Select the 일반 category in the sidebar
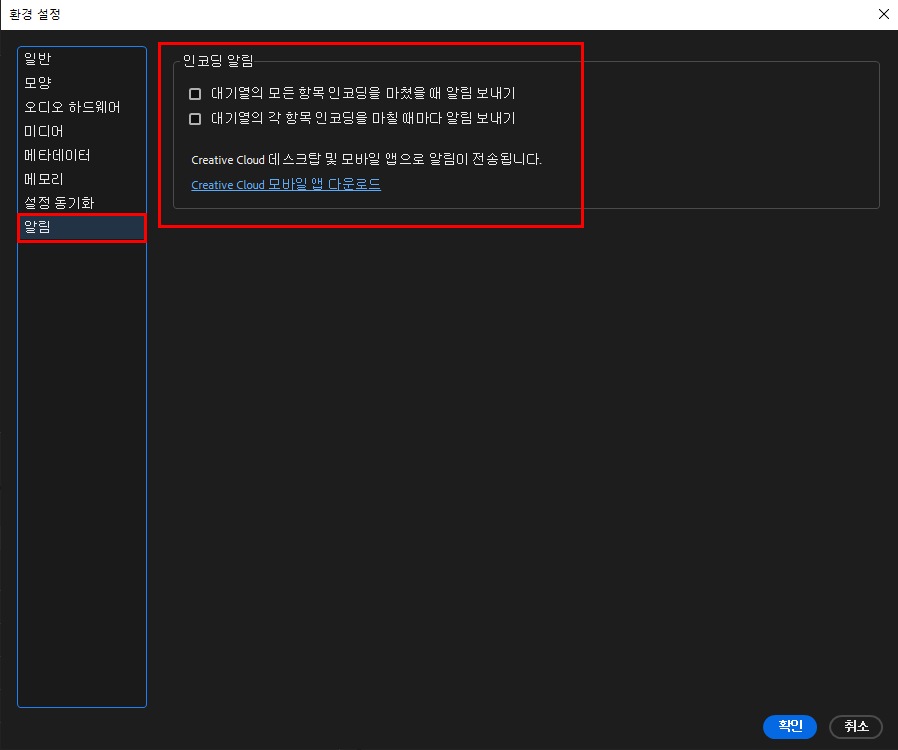898x750 pixels. [37, 58]
